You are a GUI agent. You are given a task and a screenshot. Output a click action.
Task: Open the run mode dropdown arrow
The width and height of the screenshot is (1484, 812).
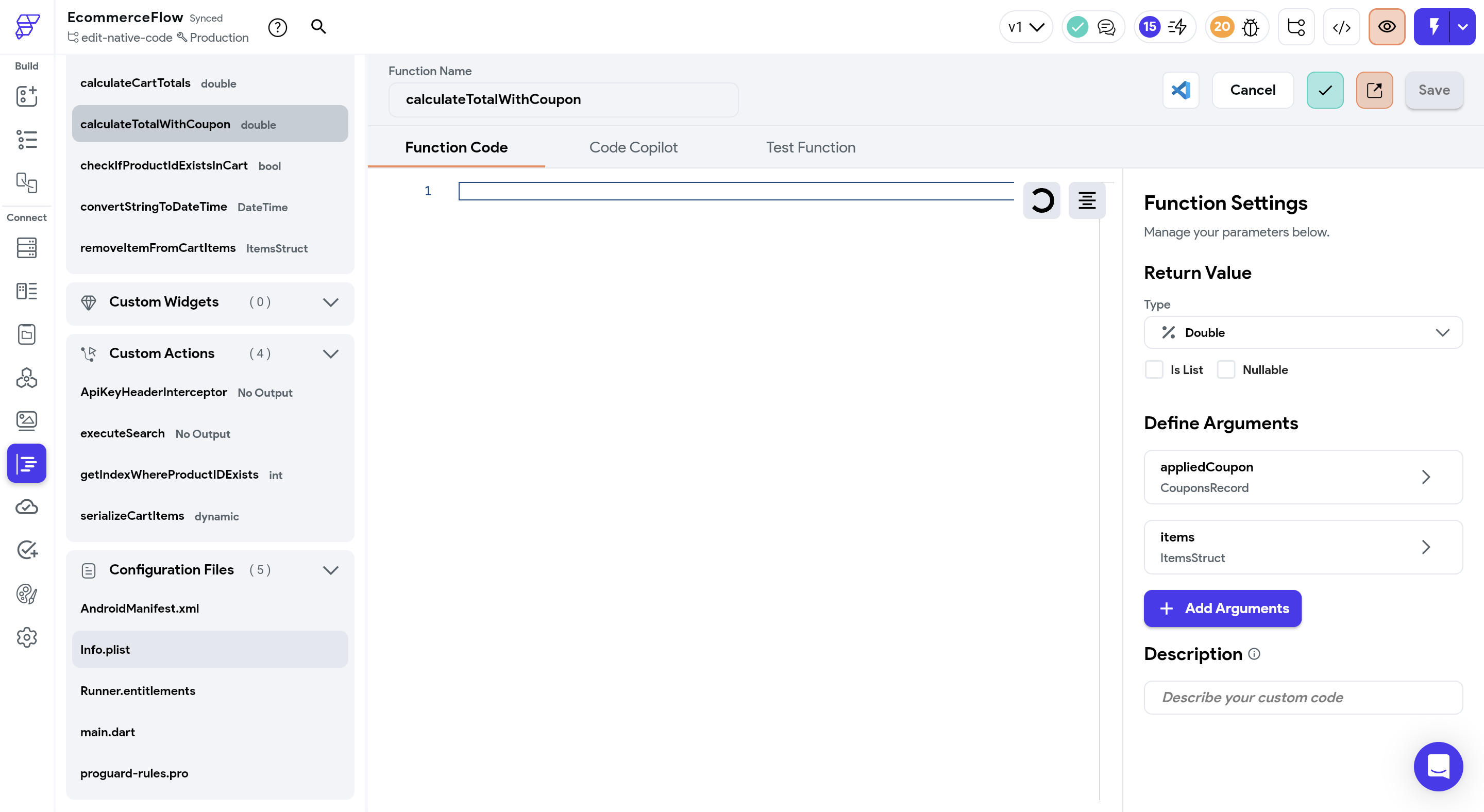click(1463, 26)
